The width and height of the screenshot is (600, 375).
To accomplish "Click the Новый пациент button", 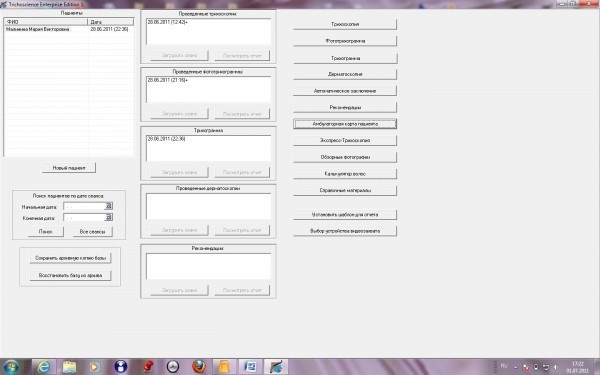I will tap(69, 168).
